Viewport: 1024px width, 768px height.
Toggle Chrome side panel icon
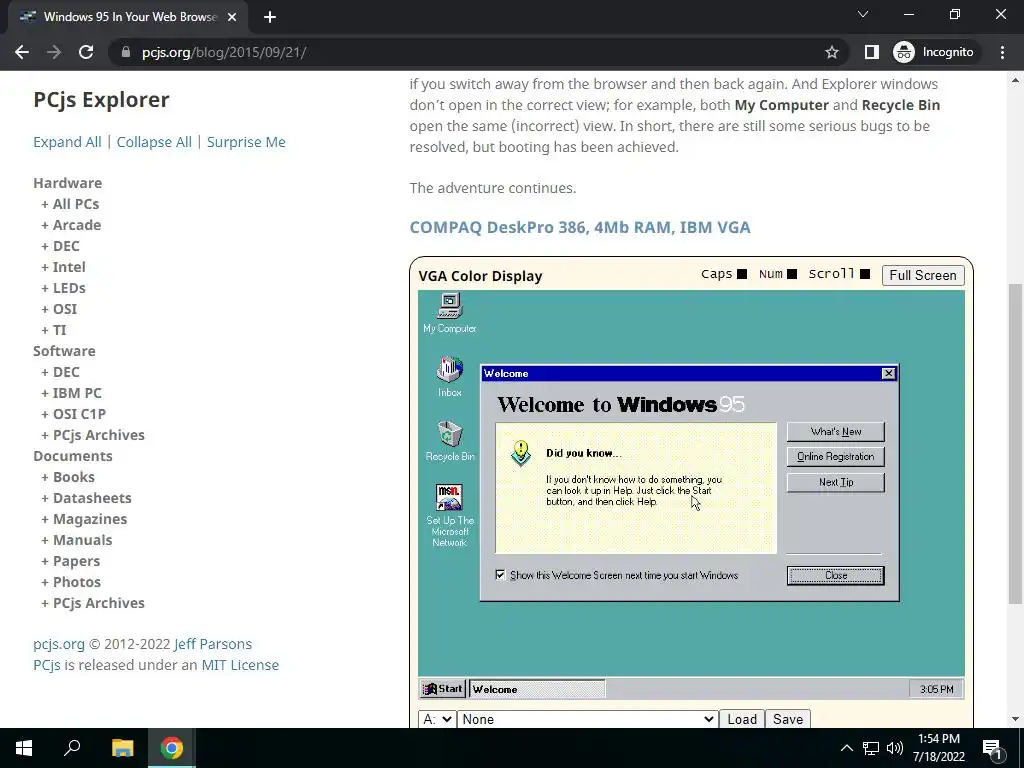coord(871,52)
